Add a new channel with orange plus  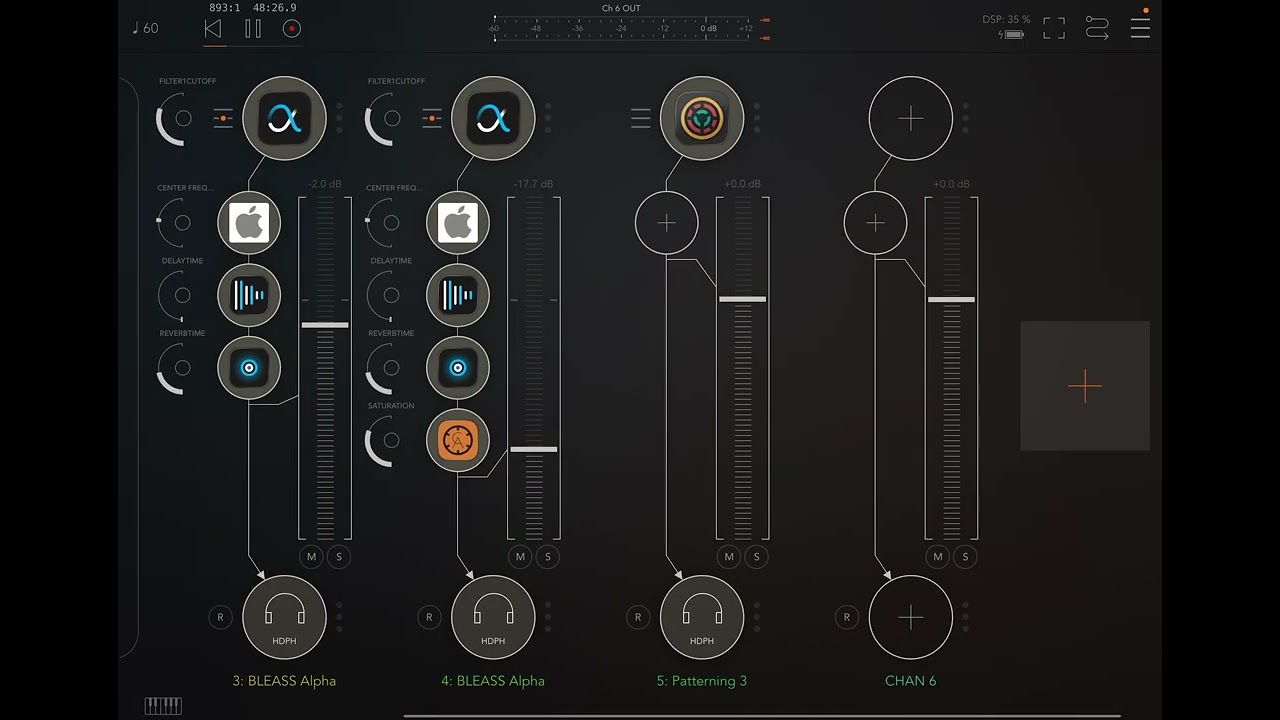(1085, 386)
